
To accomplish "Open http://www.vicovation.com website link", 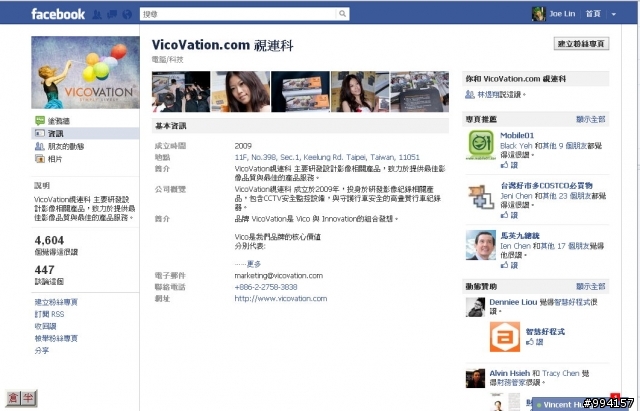I will point(280,298).
